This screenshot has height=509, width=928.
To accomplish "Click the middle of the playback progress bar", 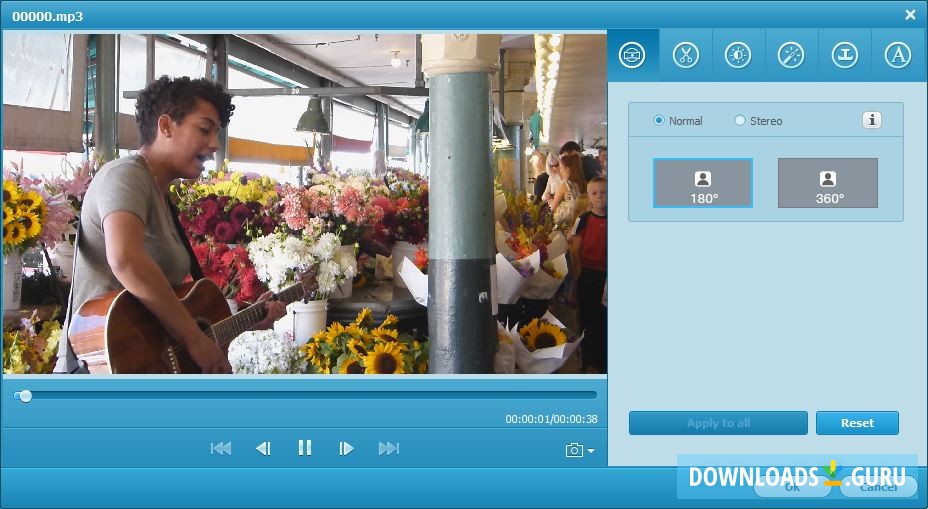I will 305,395.
